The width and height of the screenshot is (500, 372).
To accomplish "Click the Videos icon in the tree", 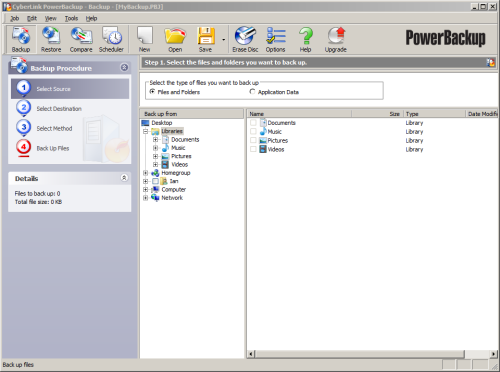I will coord(165,165).
